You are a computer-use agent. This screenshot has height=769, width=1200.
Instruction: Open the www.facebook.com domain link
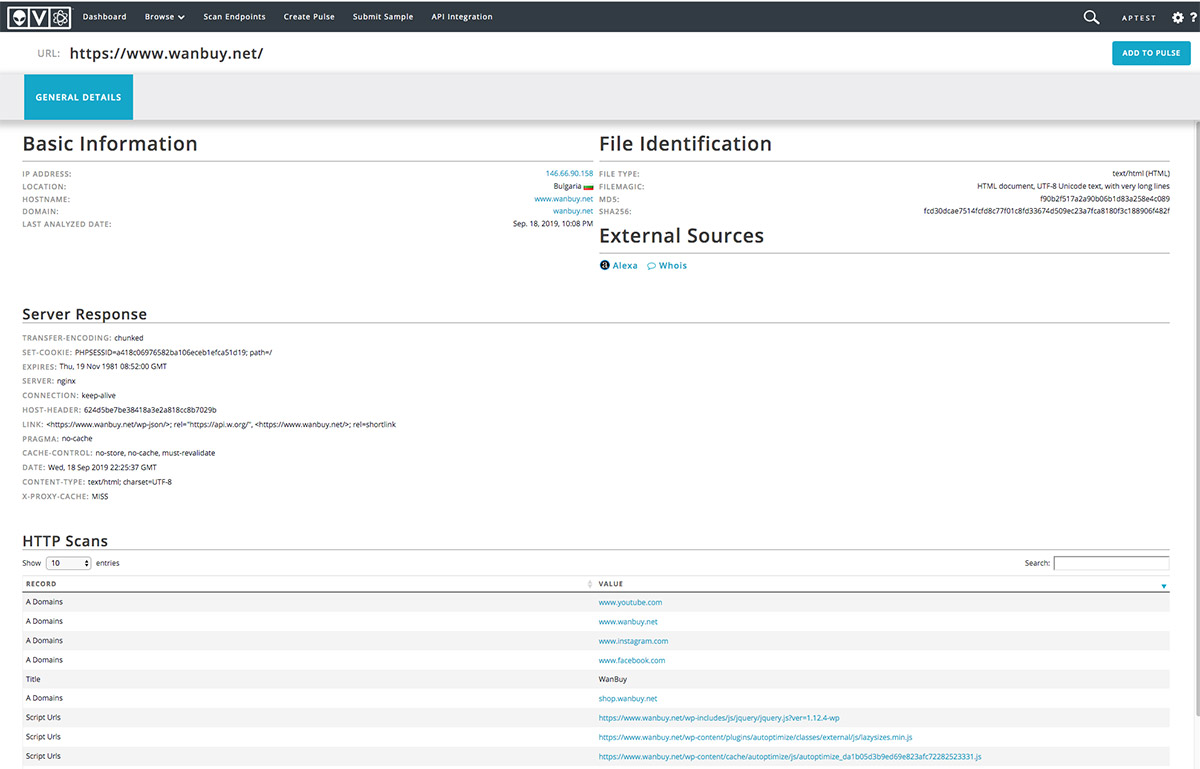click(632, 660)
